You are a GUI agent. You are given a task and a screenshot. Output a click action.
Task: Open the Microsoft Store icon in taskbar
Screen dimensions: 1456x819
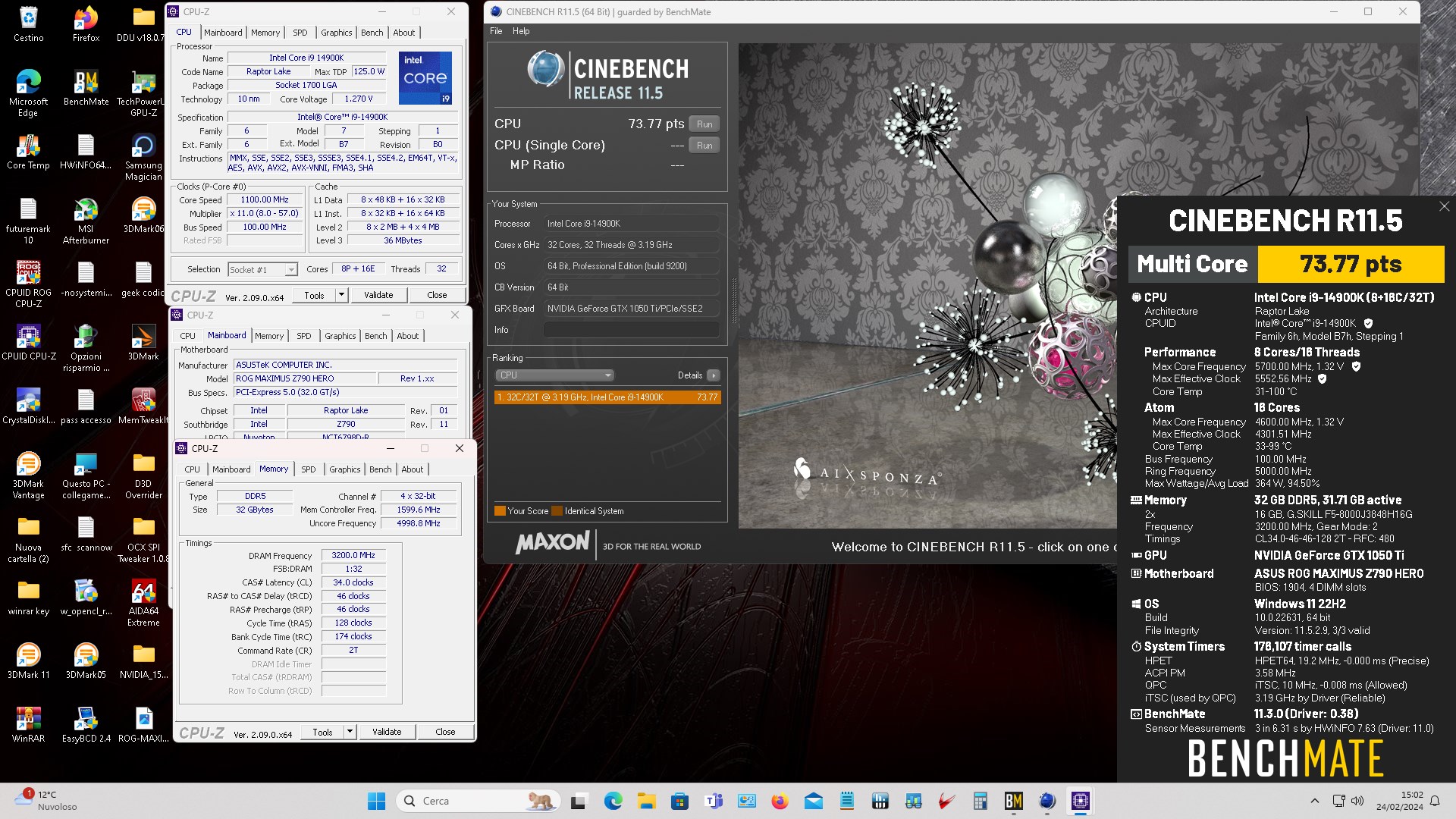(679, 801)
